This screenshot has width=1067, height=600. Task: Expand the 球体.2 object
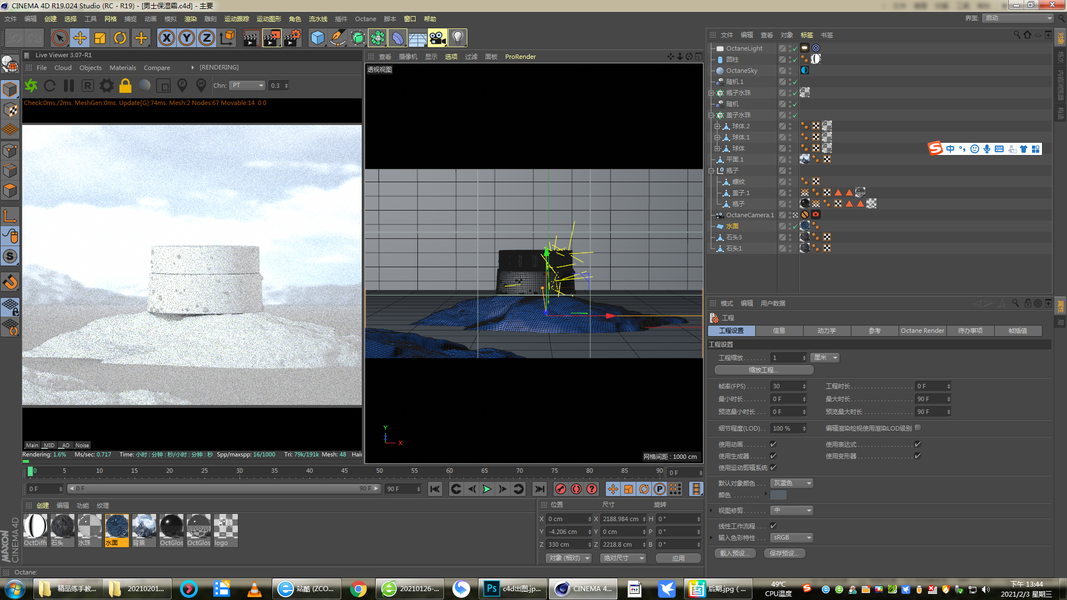pyautogui.click(x=717, y=126)
